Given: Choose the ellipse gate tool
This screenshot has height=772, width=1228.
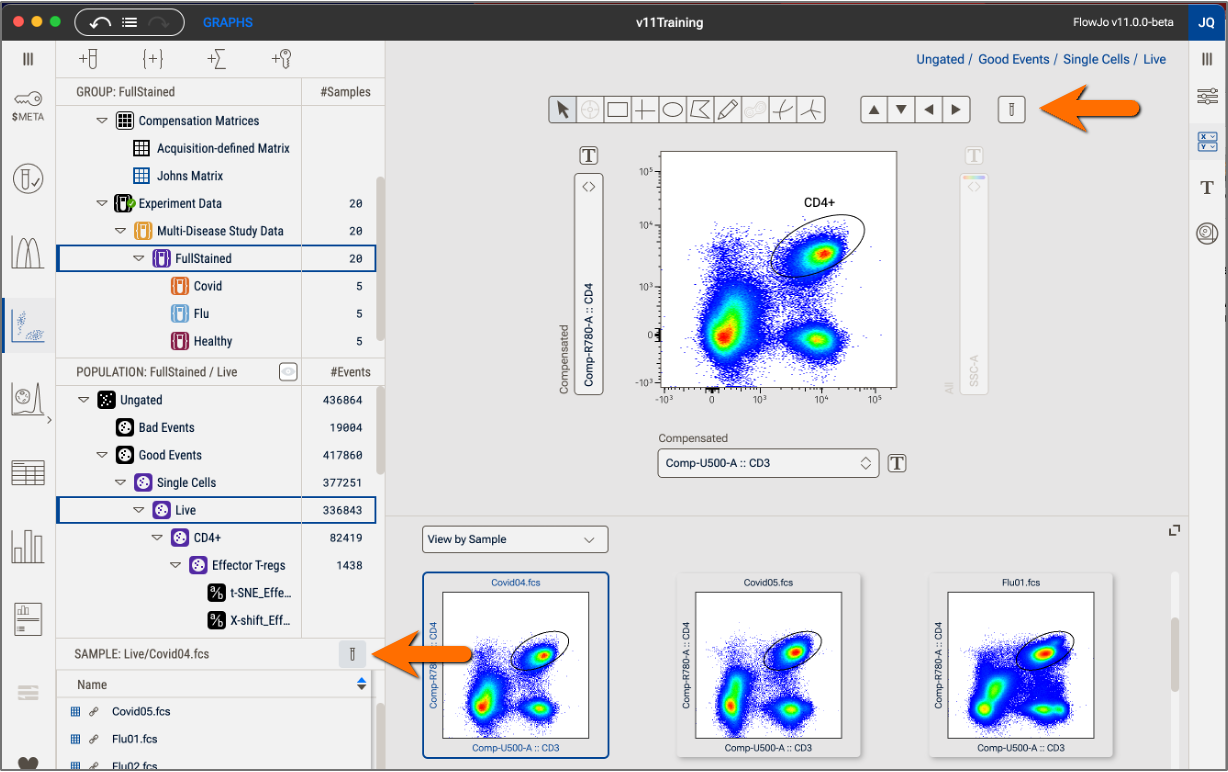Looking at the screenshot, I should 673,110.
